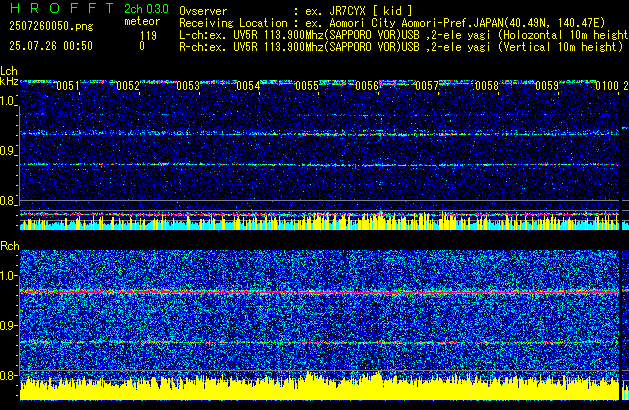Click the bright red signal line in Rch spectrogram

click(319, 292)
